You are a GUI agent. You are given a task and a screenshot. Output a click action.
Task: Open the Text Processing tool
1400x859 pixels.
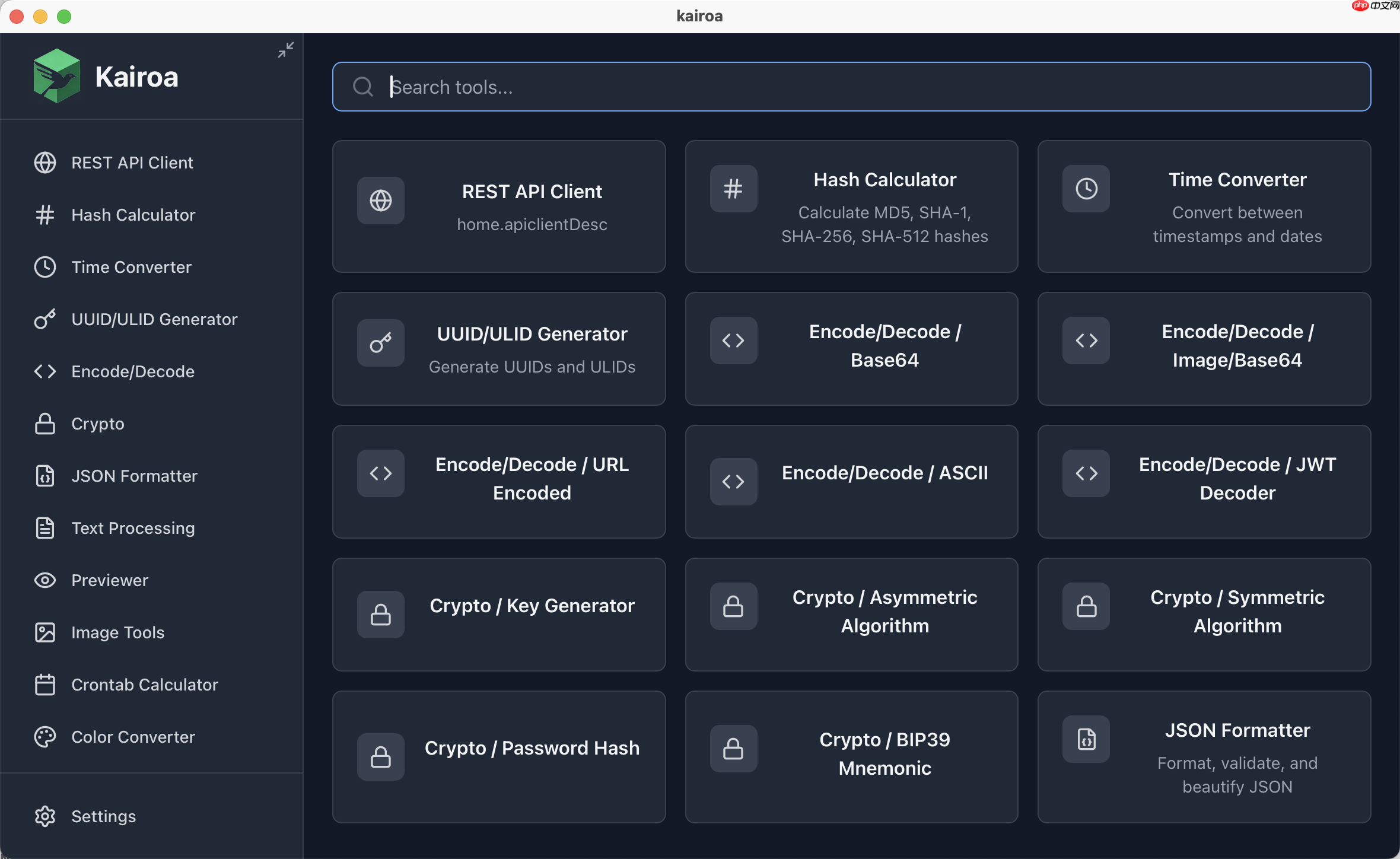[x=133, y=528]
